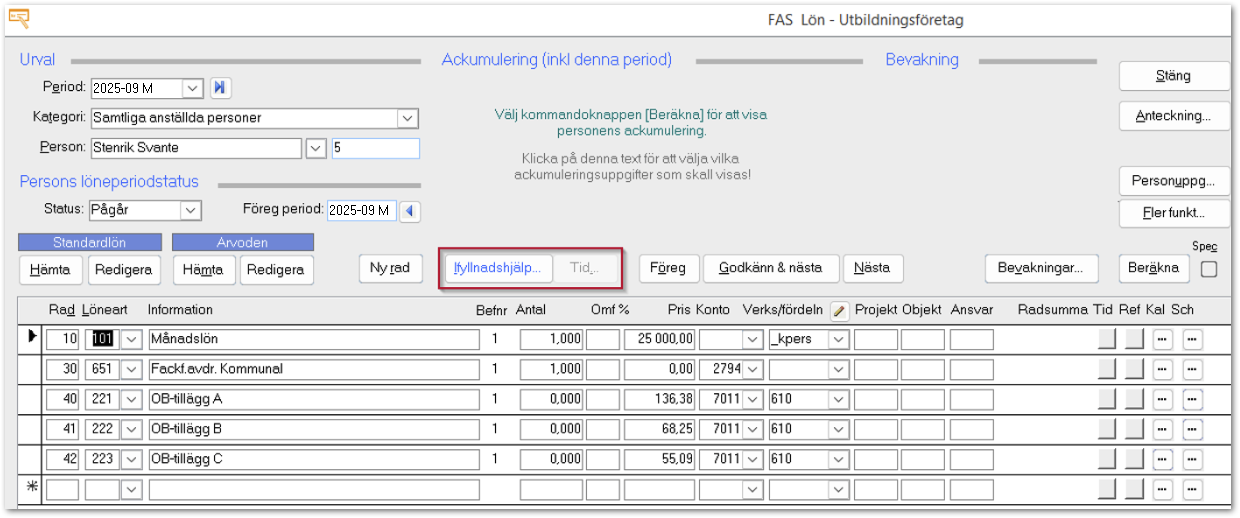Open the Status Pågår dropdown

(191, 211)
